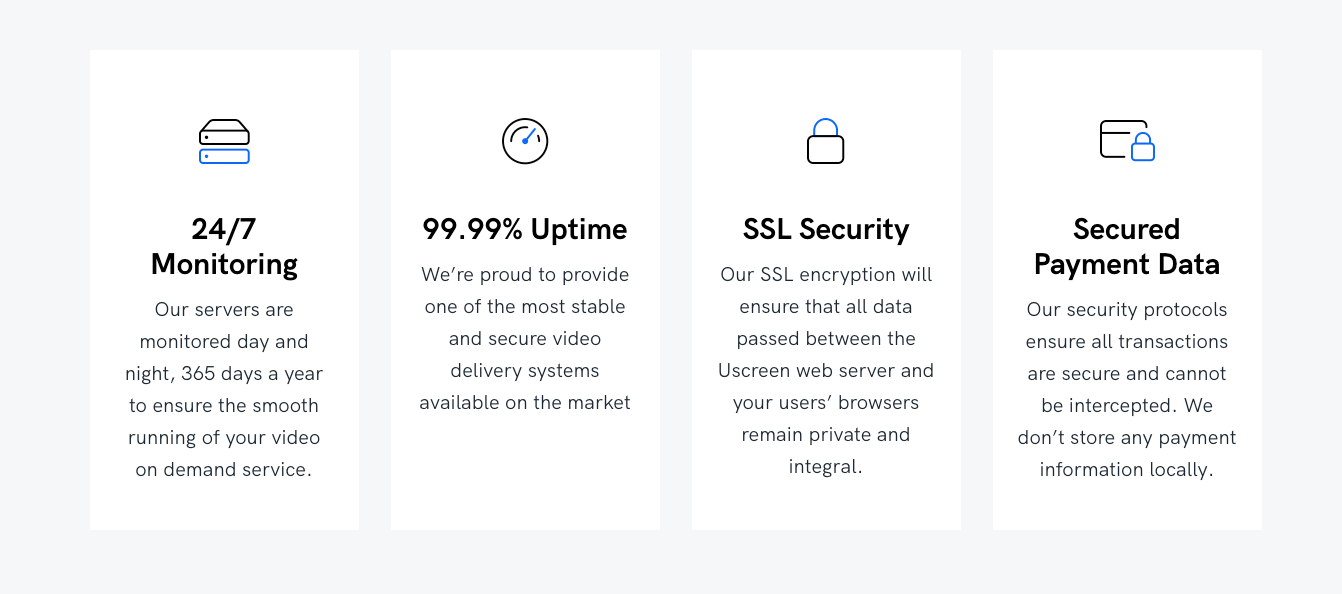
Task: Click the SSL encryption description paragraph
Action: [x=826, y=371]
